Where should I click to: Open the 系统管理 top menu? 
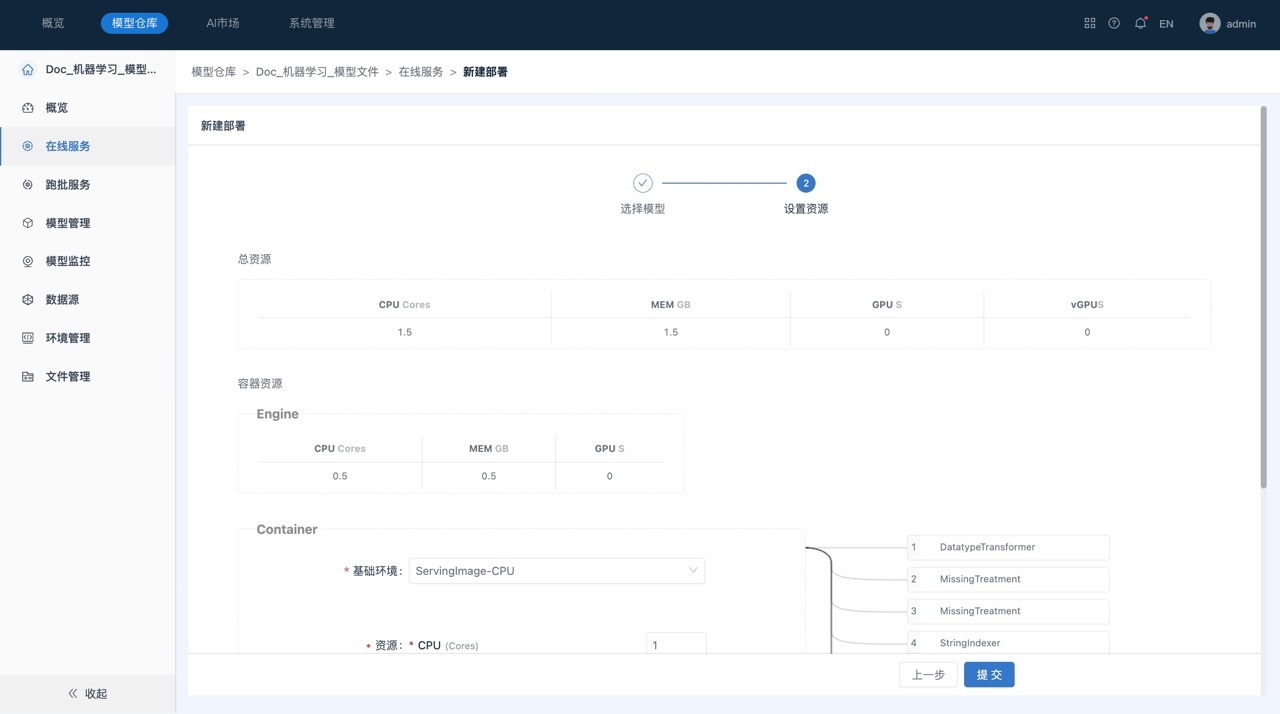pos(311,23)
